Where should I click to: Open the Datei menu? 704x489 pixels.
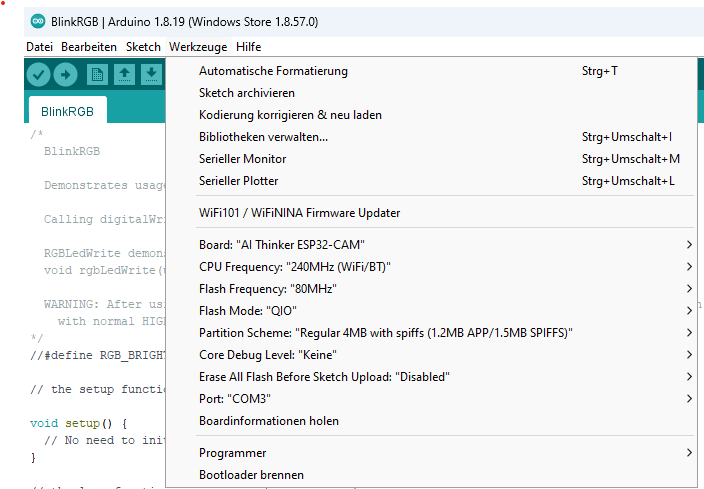click(x=39, y=47)
